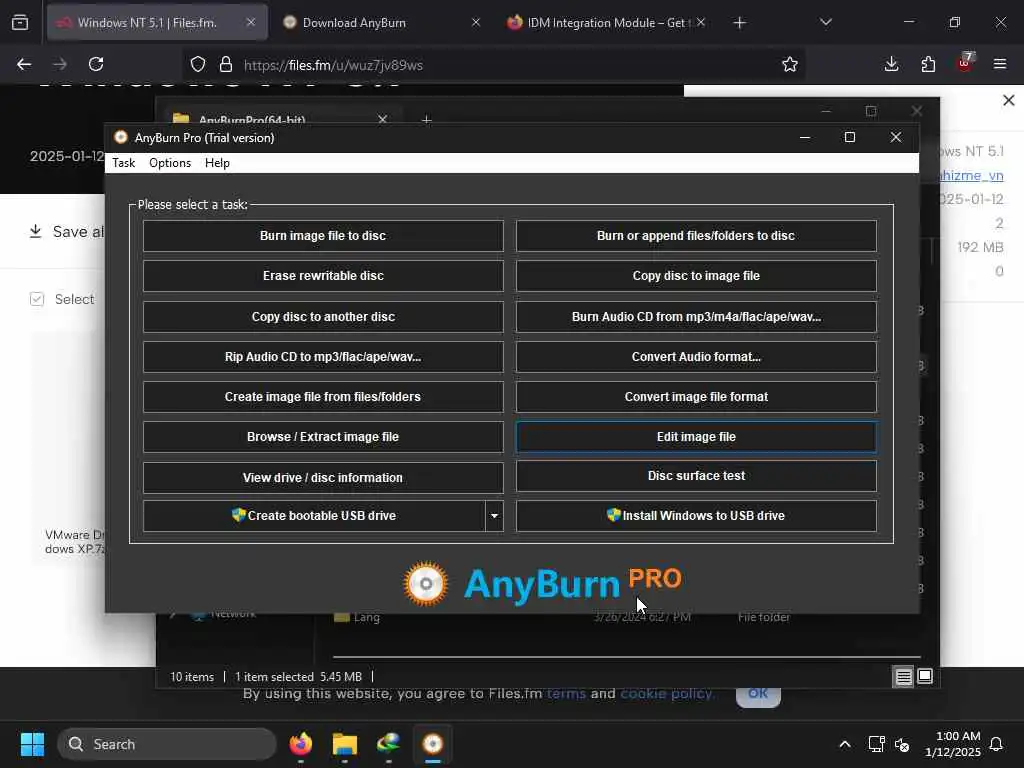The height and width of the screenshot is (768, 1024).
Task: Open the clock showing 1:00 AM
Action: (x=953, y=744)
